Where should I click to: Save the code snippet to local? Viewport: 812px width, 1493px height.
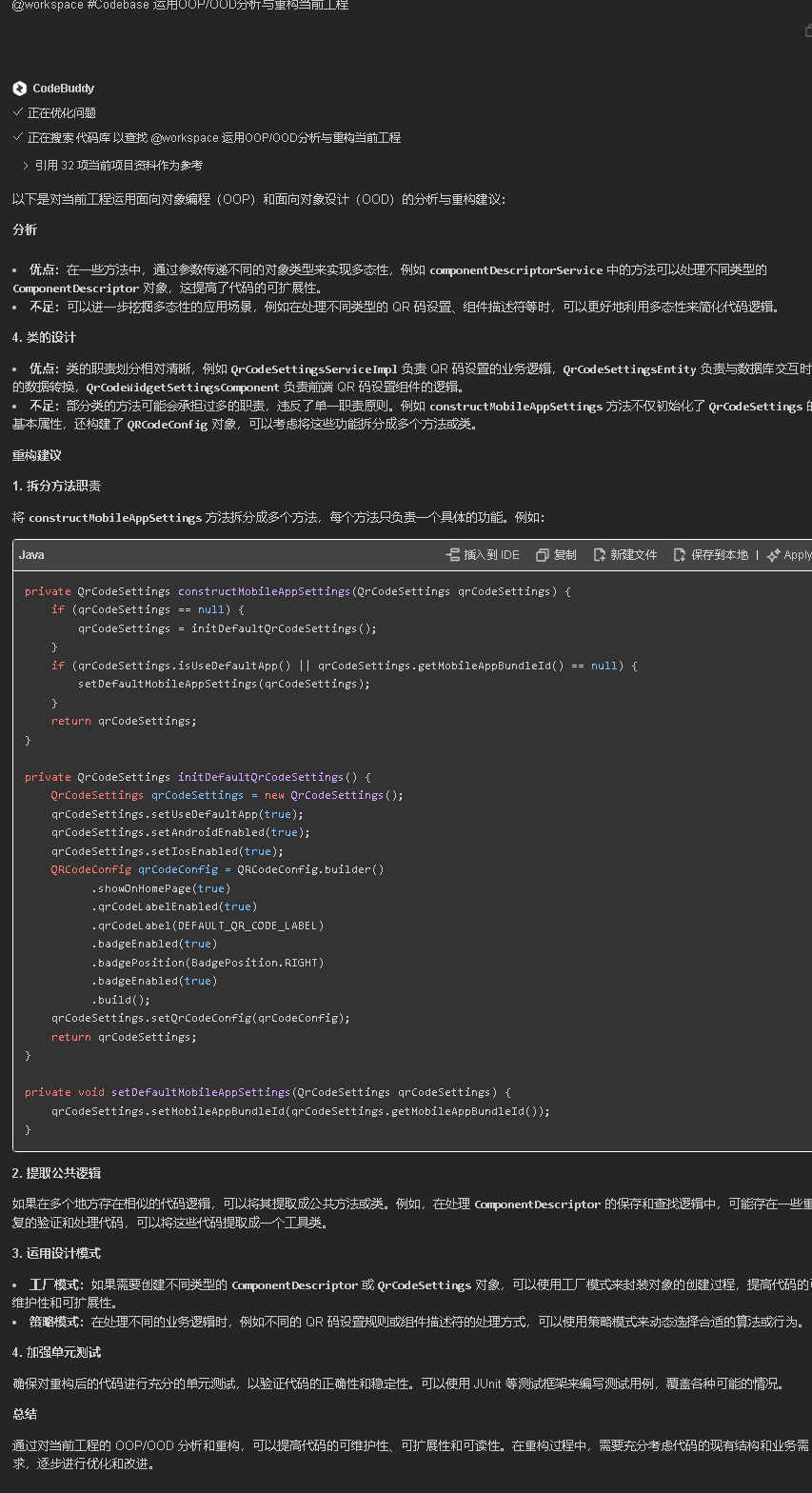[x=710, y=555]
